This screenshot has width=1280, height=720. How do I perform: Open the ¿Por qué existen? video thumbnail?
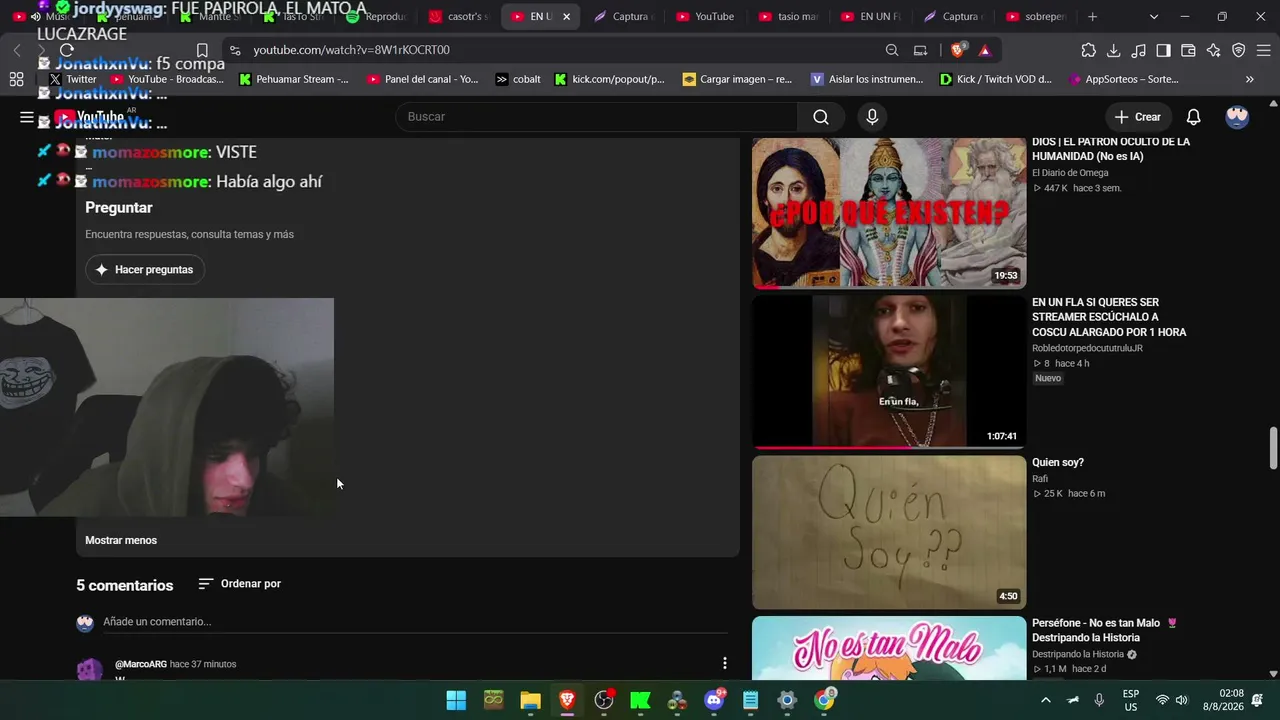889,213
